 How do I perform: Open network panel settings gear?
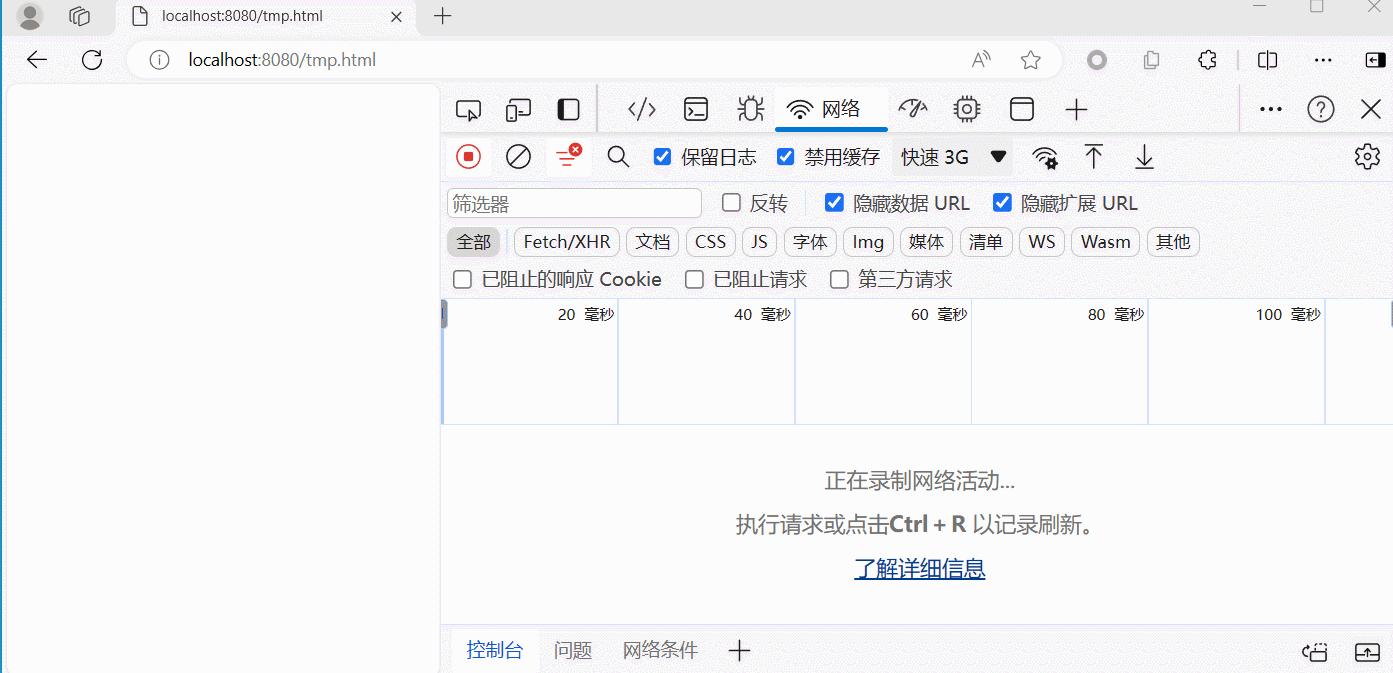[1367, 156]
